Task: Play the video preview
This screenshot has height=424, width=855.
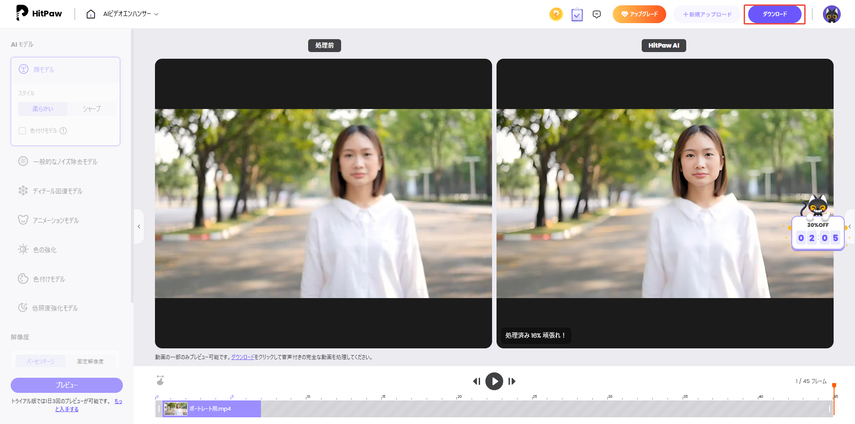Action: (x=494, y=381)
